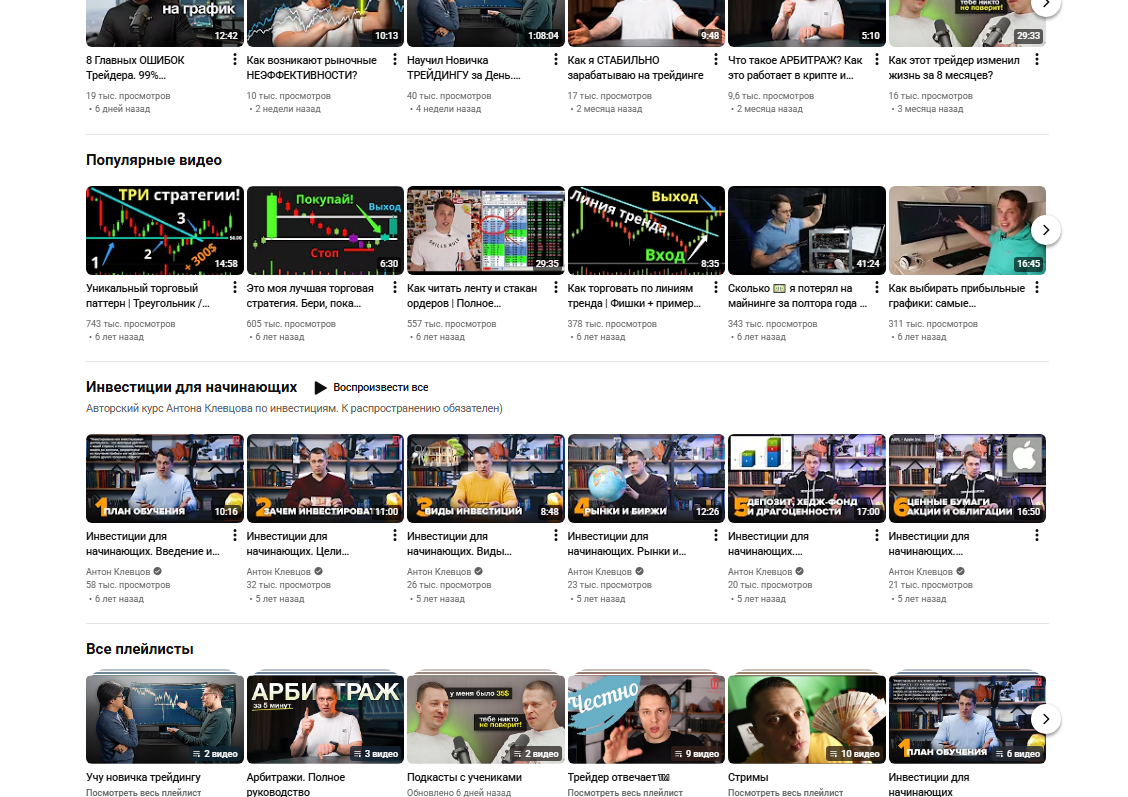Open the "Линия тренда" Вход/Выход video thumbnail
Image resolution: width=1128 pixels, height=797 pixels.
pyautogui.click(x=646, y=230)
